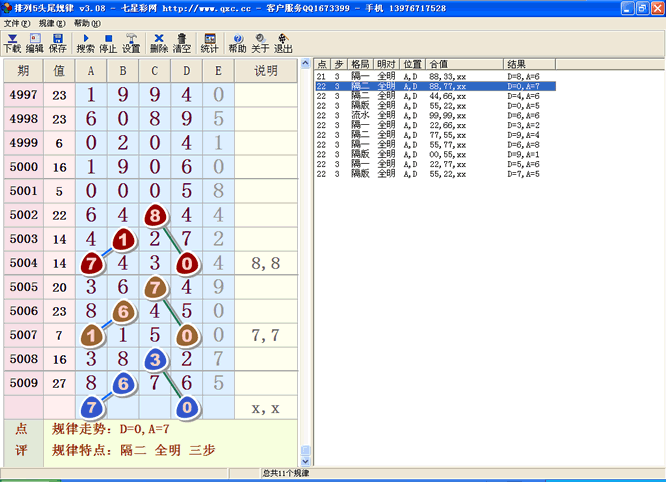Click the scroll up arrow of number table

point(305,64)
